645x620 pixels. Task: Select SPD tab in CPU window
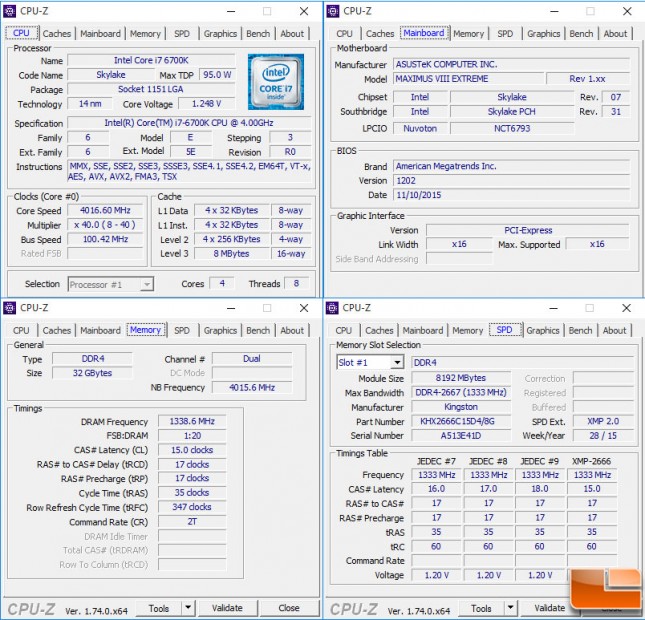tap(182, 34)
